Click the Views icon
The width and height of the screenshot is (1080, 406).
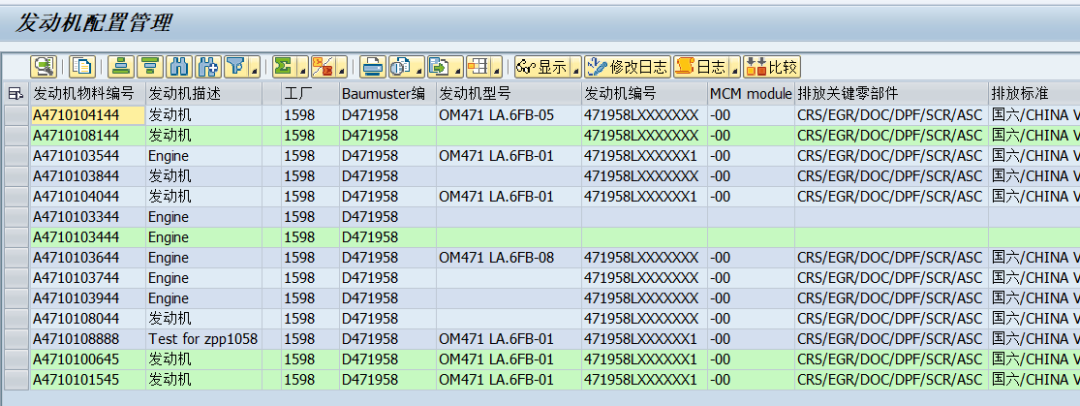399,67
